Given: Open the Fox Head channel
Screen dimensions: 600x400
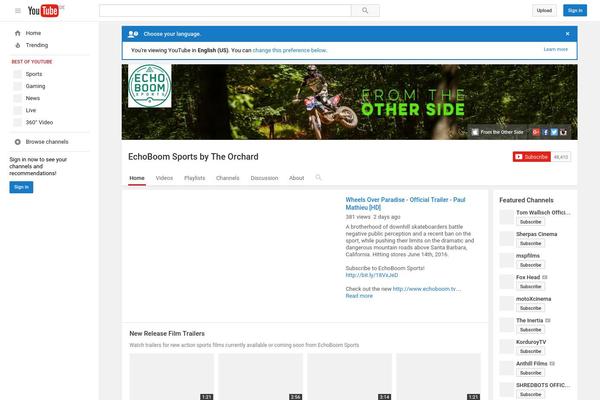Looking at the screenshot, I should click(x=528, y=277).
